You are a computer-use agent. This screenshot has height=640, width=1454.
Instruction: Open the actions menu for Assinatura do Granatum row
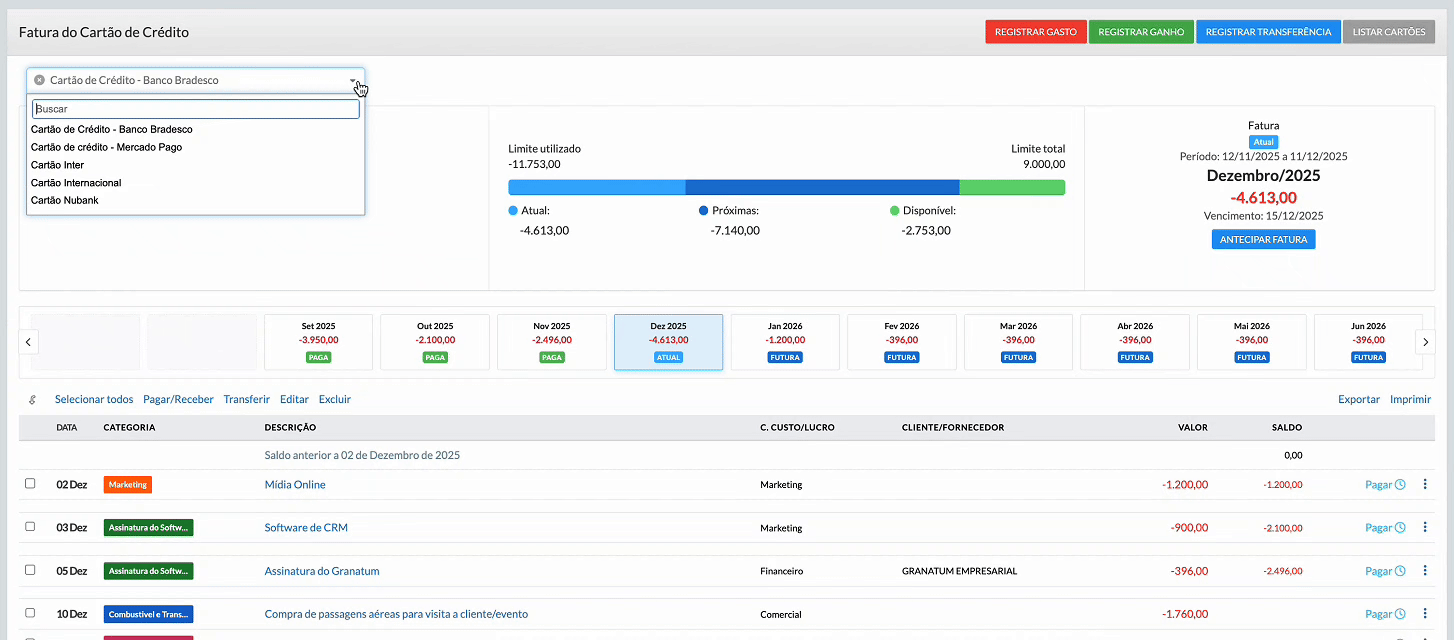pos(1425,571)
